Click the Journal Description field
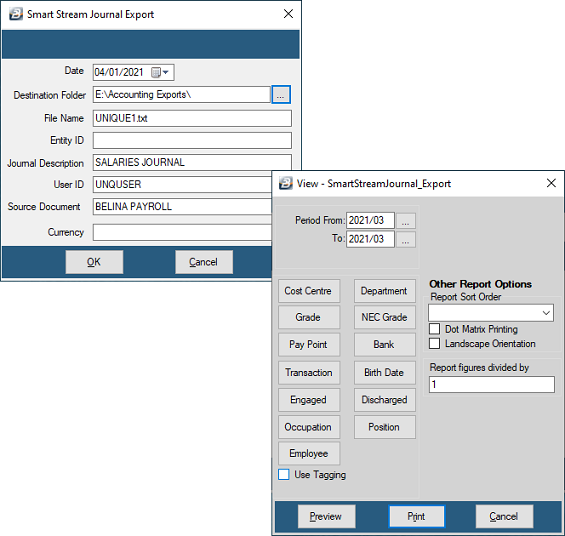The height and width of the screenshot is (536, 565). 192,162
